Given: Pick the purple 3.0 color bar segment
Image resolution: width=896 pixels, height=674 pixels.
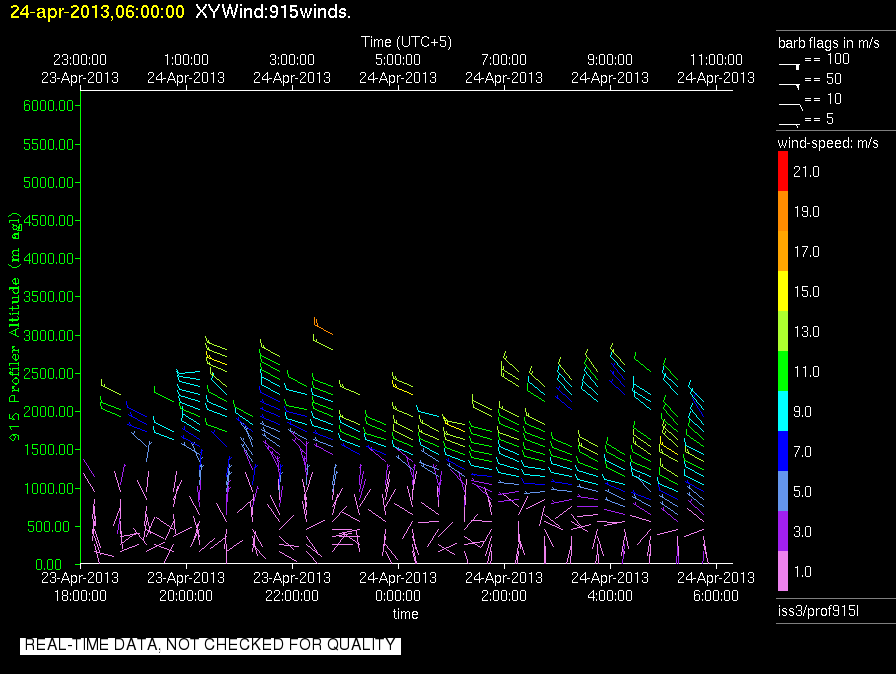Looking at the screenshot, I should click(x=783, y=531).
